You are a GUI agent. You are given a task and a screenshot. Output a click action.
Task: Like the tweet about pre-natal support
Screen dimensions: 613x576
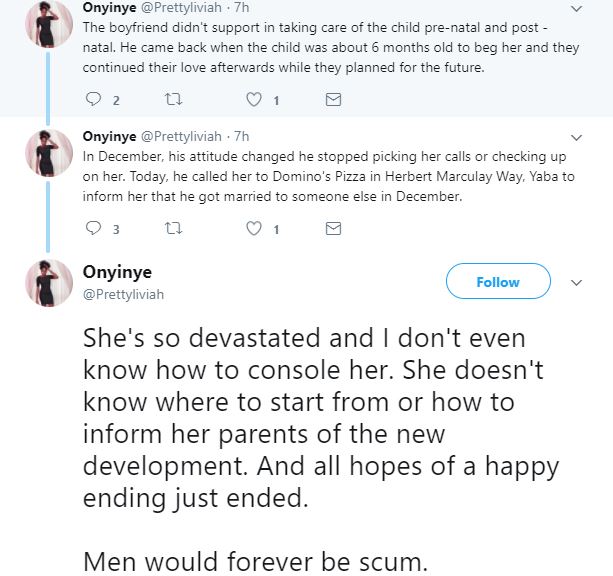pos(254,100)
